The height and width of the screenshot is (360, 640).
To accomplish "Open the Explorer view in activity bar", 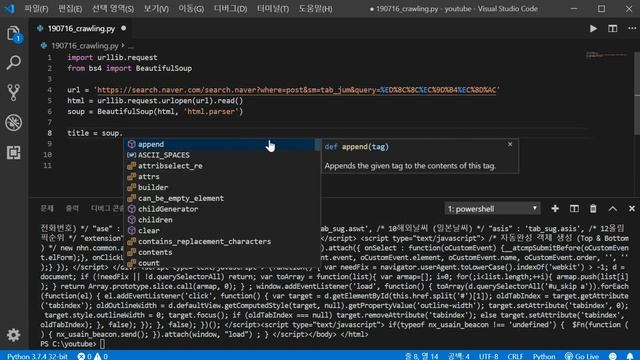I will 13,33.
